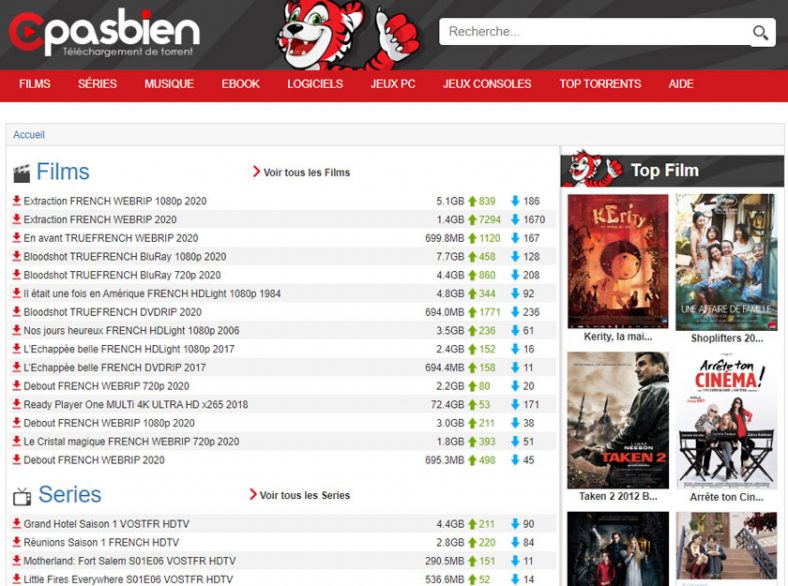This screenshot has height=586, width=788.
Task: Click the Une affaire de famille poster
Action: click(726, 262)
